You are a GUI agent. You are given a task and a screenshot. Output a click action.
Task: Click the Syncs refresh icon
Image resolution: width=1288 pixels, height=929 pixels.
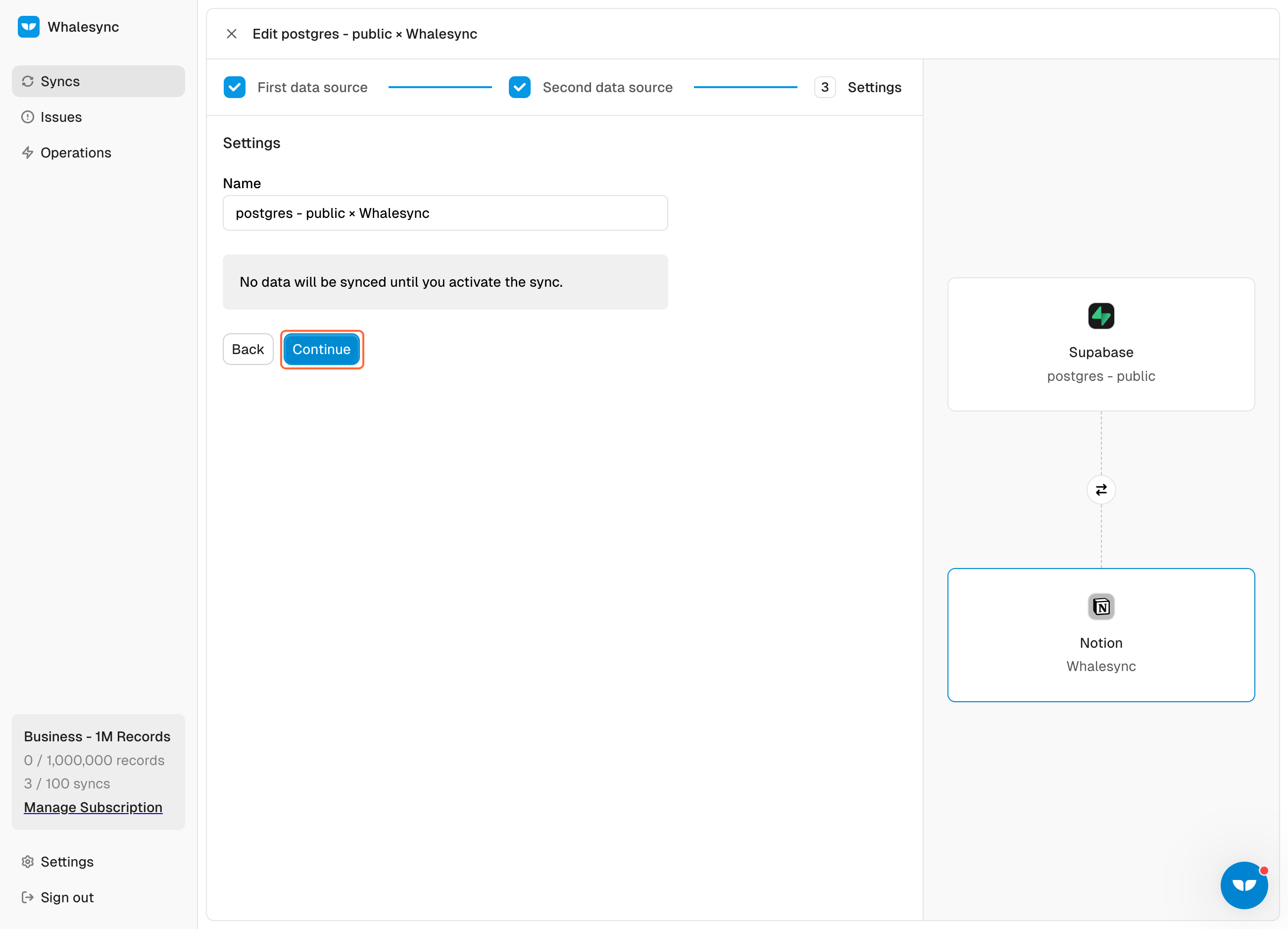[28, 81]
